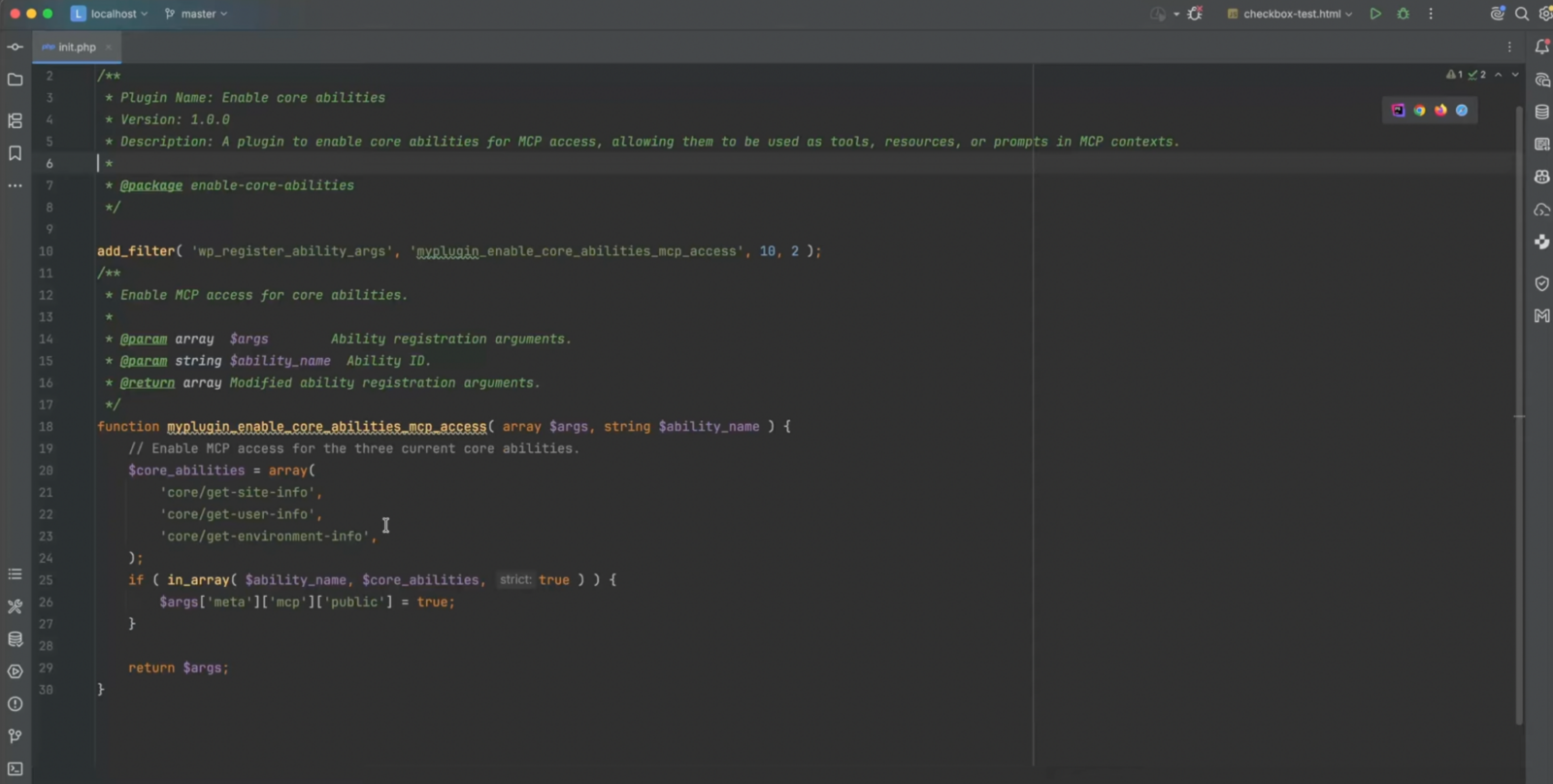Open the Structure tool window
This screenshot has height=784, width=1553.
point(15,120)
